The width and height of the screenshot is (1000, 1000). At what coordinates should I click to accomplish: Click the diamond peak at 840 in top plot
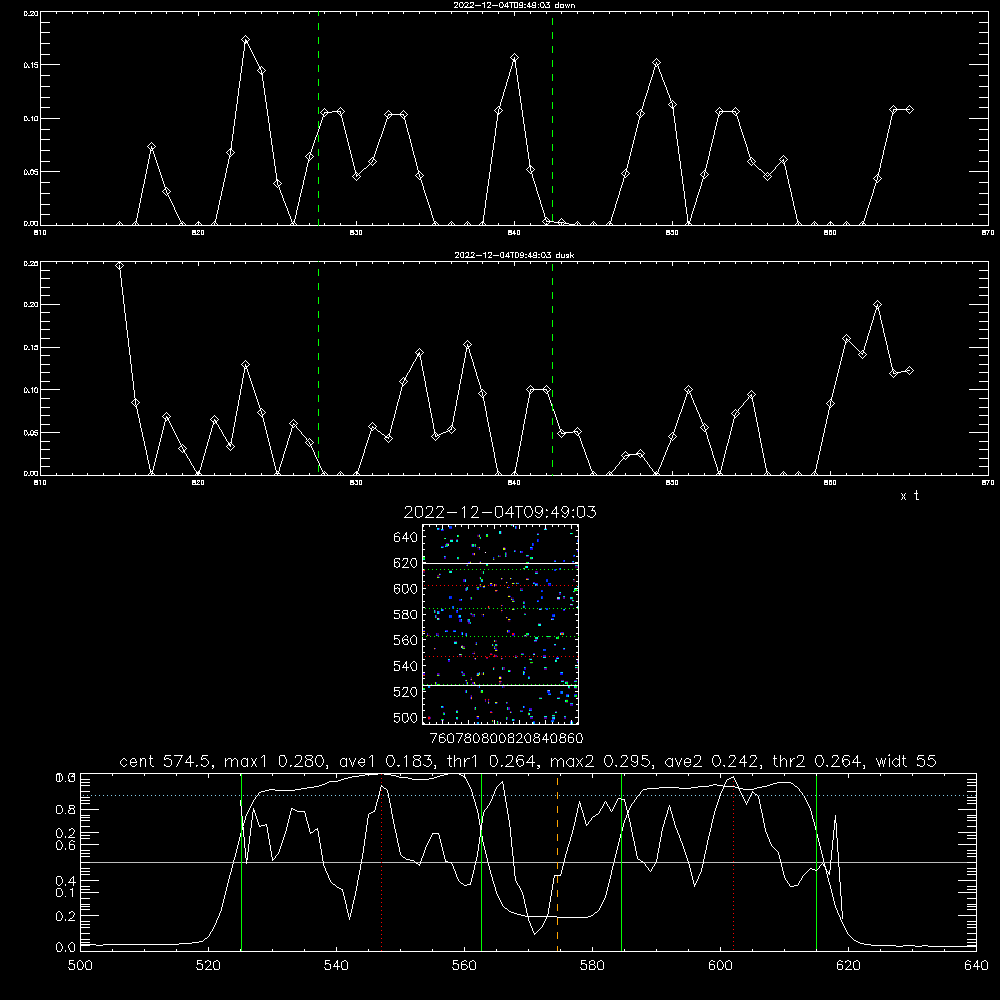coord(515,58)
